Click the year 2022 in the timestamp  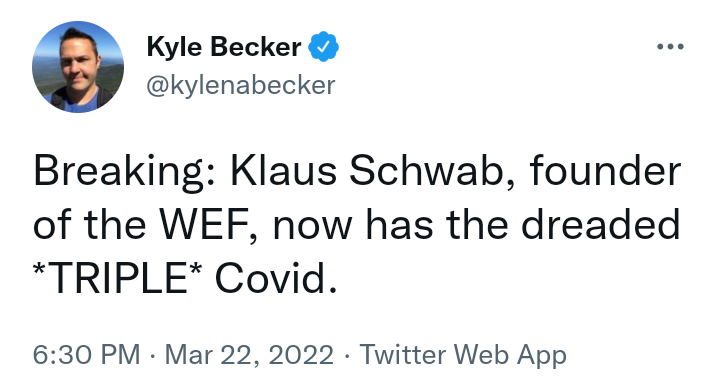[300, 355]
